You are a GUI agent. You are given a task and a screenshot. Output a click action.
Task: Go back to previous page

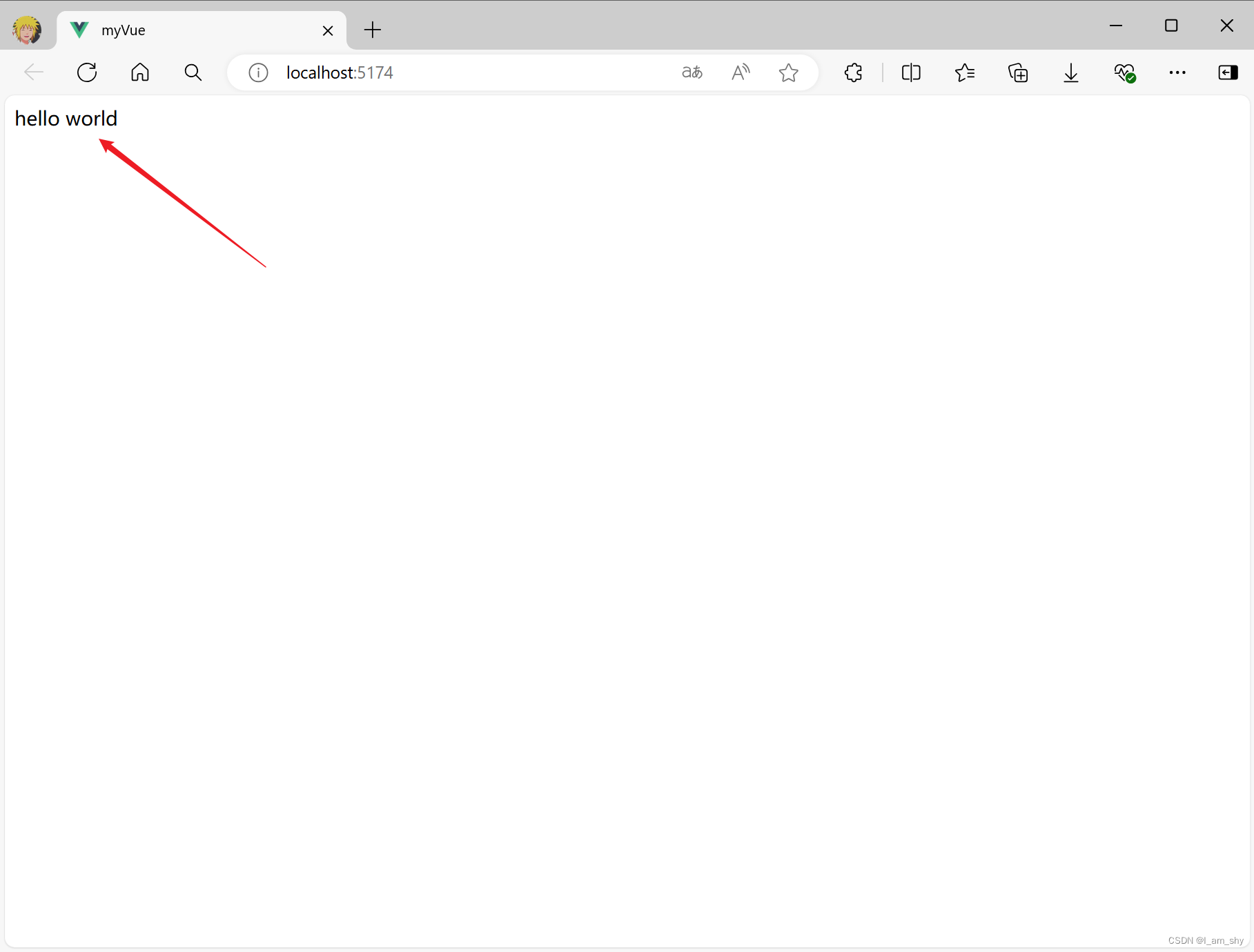34,72
